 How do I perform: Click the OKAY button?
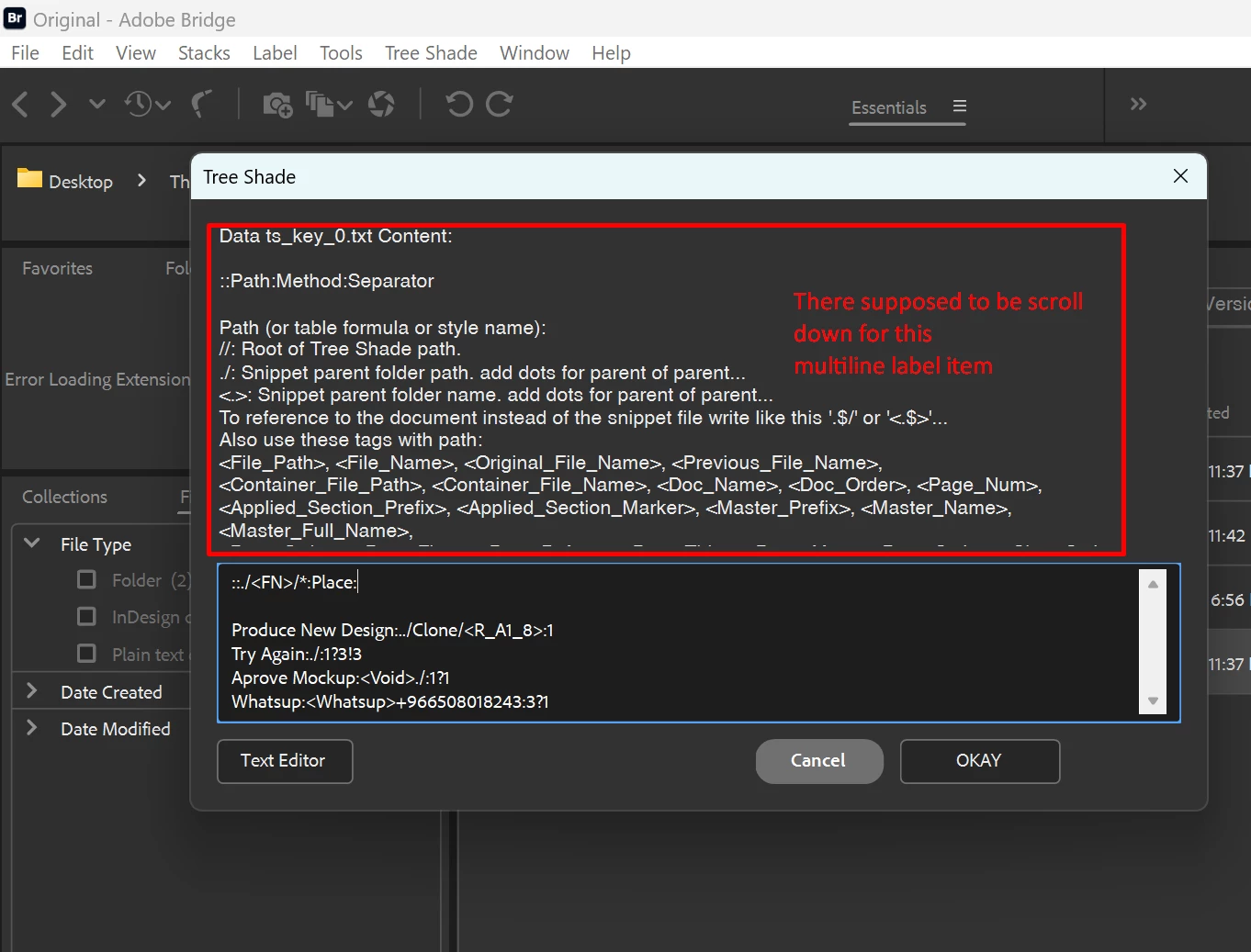coord(980,761)
